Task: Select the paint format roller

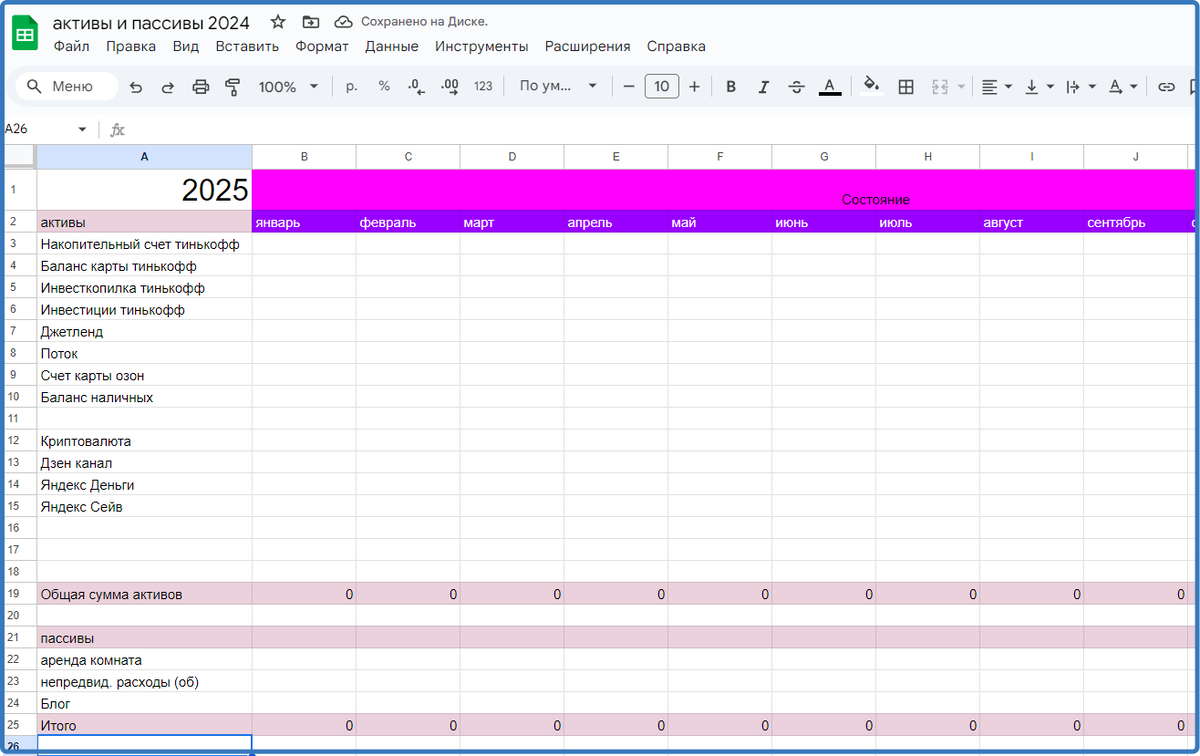Action: click(233, 87)
